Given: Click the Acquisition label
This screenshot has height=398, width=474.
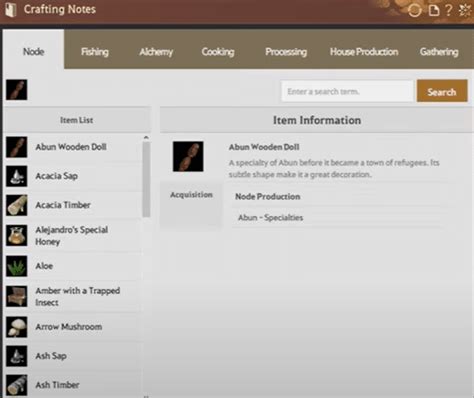Looking at the screenshot, I should [x=191, y=195].
